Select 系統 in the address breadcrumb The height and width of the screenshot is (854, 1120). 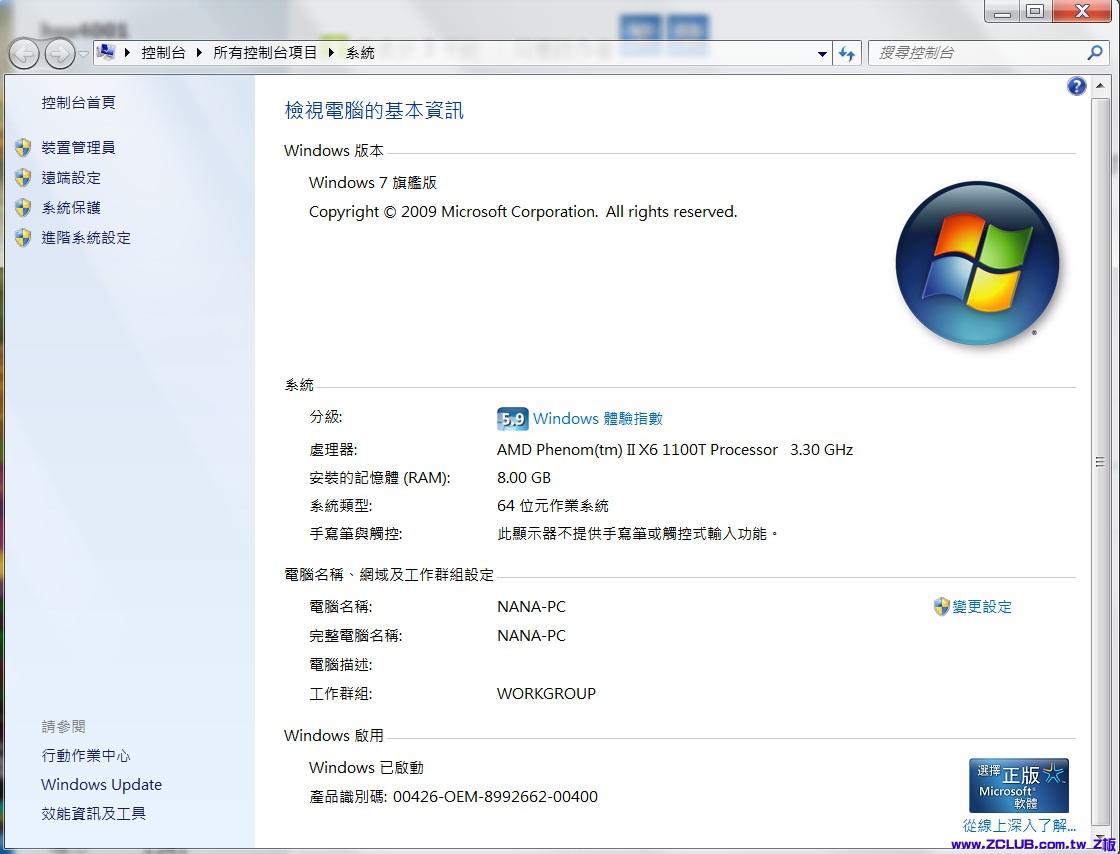(x=360, y=53)
